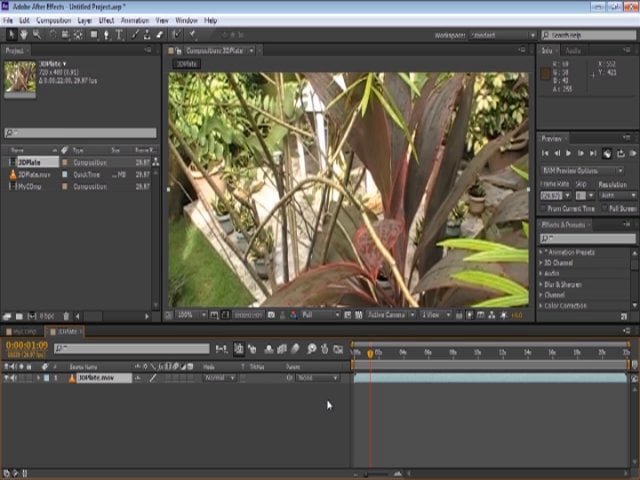
Task: Enable the Full Screen checkbox
Action: pos(604,209)
